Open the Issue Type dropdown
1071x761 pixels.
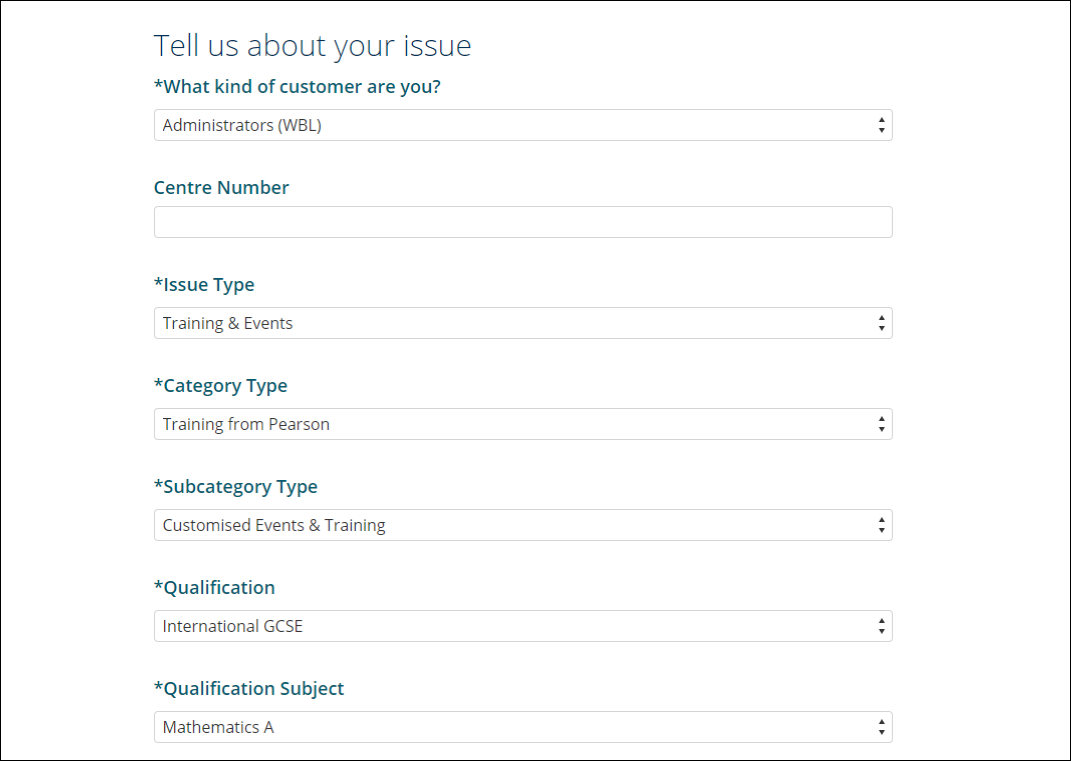(522, 322)
